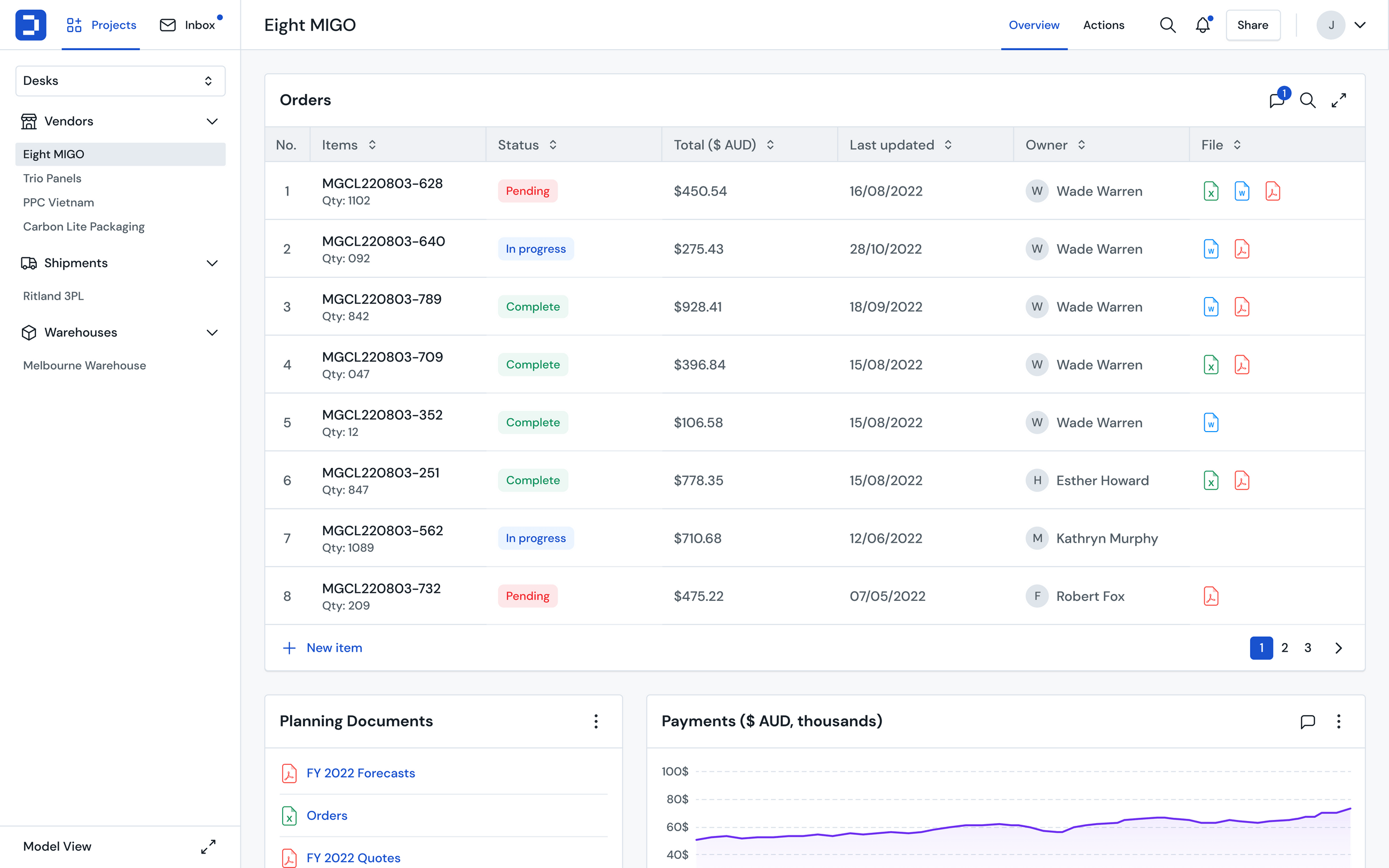Viewport: 1389px width, 868px height.
Task: Go to page 2 of orders
Action: pos(1284,647)
